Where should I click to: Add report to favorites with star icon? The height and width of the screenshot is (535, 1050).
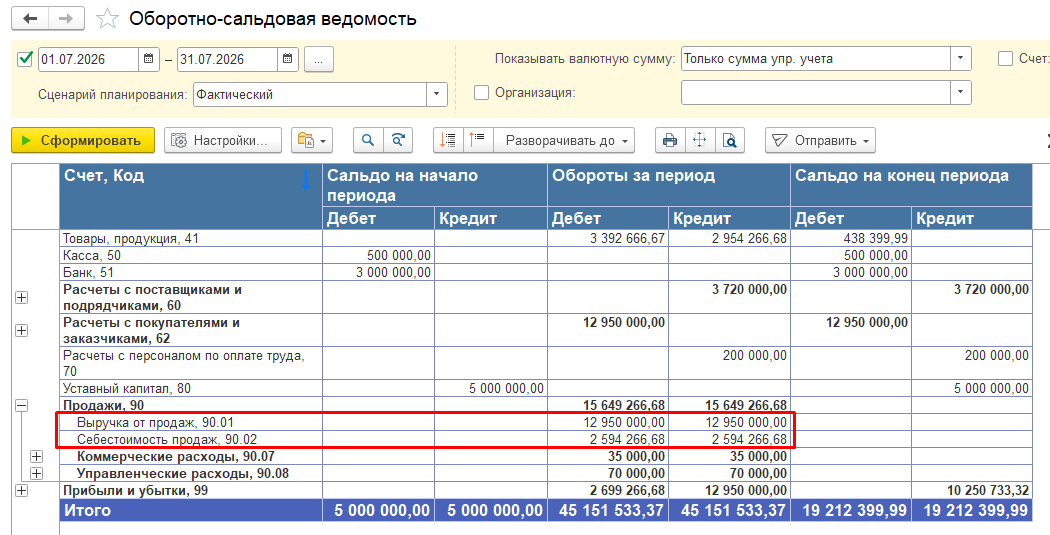(x=107, y=19)
